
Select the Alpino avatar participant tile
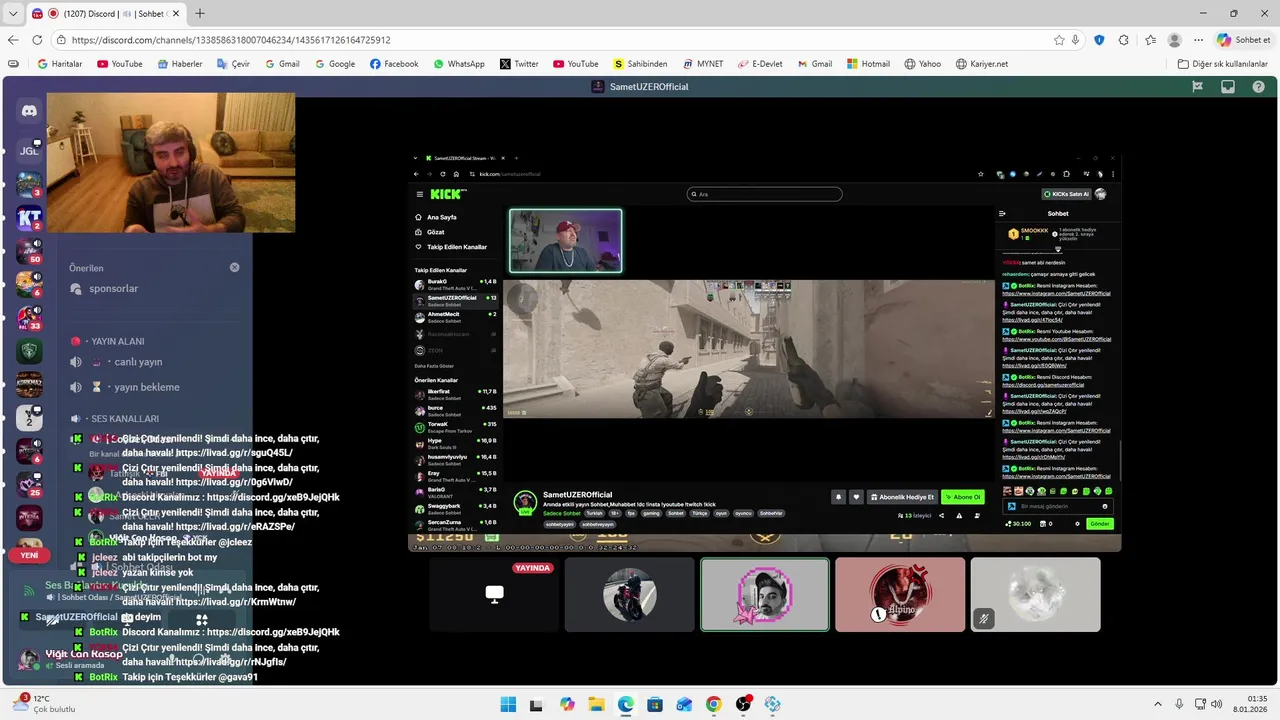(x=900, y=595)
